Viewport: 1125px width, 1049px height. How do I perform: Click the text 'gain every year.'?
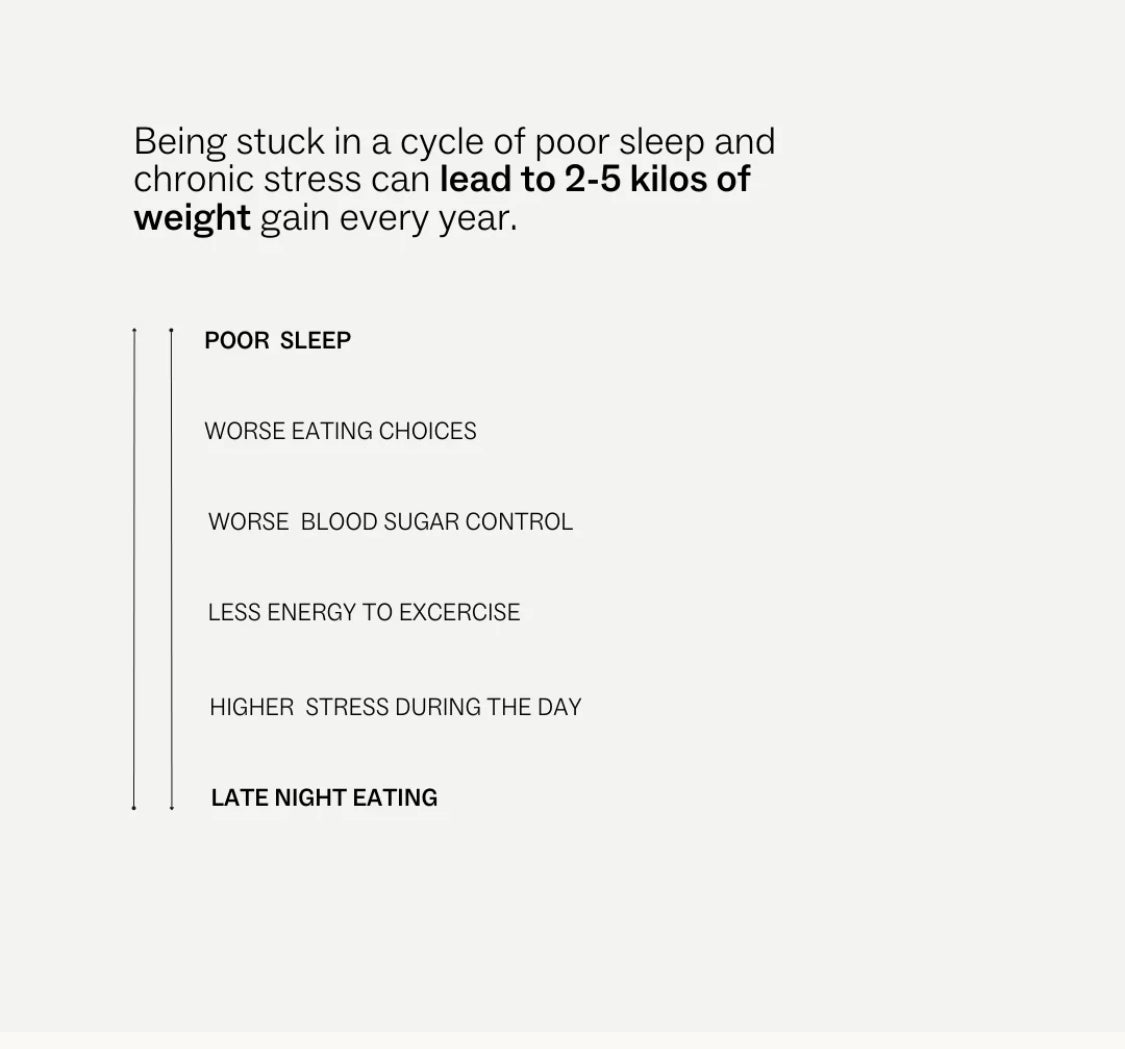[389, 218]
